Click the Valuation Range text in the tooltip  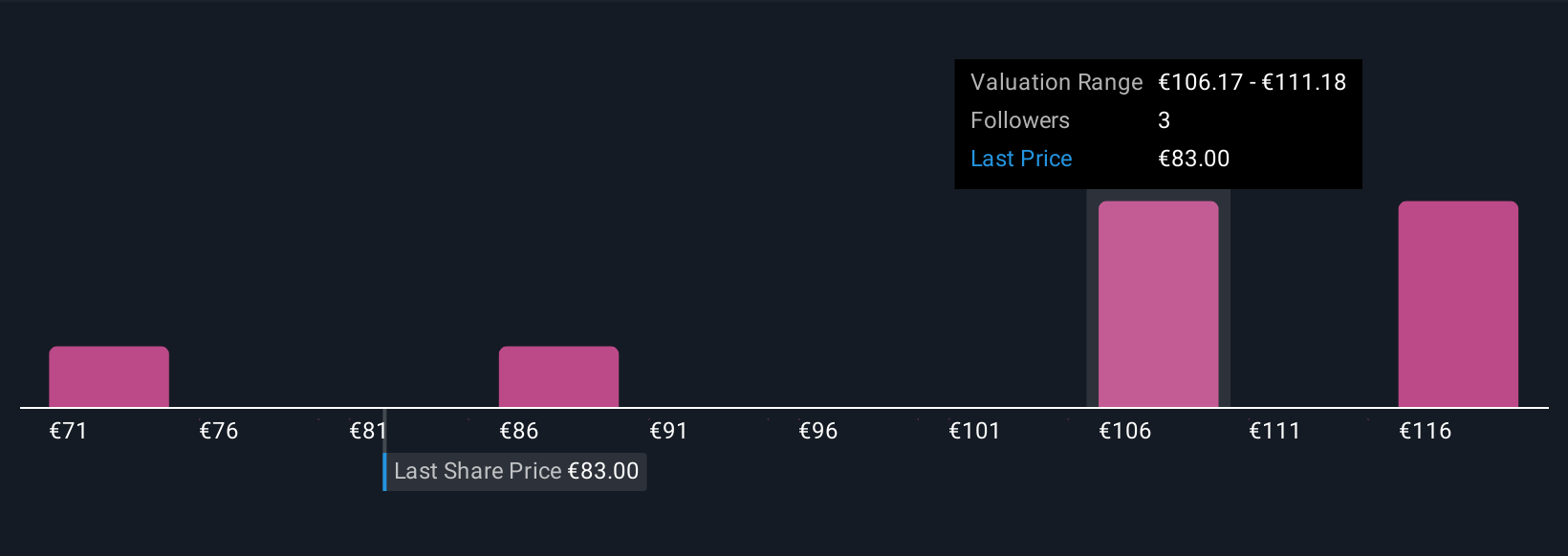(1056, 82)
